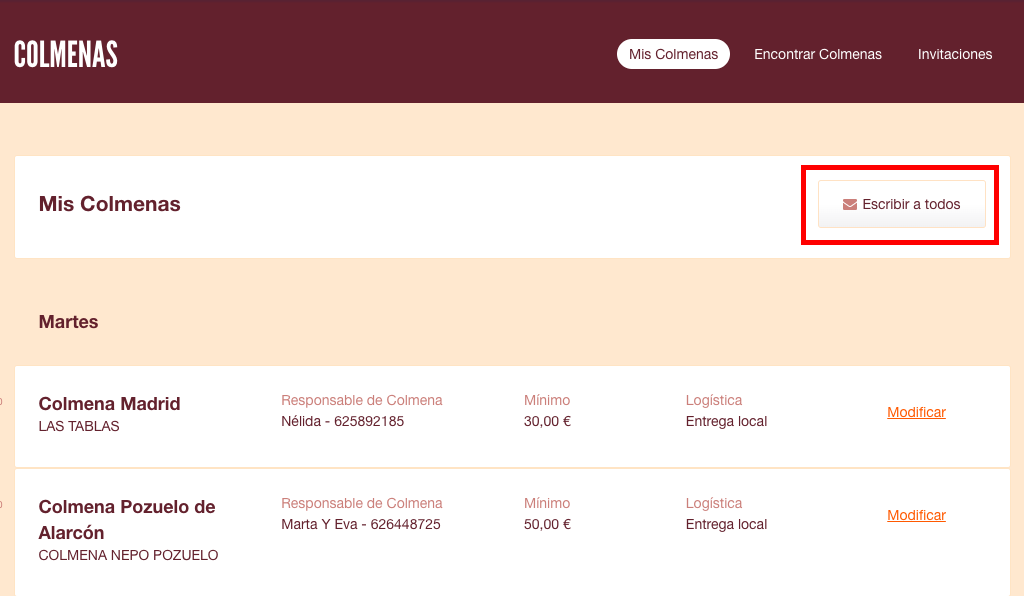Viewport: 1024px width, 596px height.
Task: Click the Mis Colmenas page heading
Action: (x=109, y=204)
